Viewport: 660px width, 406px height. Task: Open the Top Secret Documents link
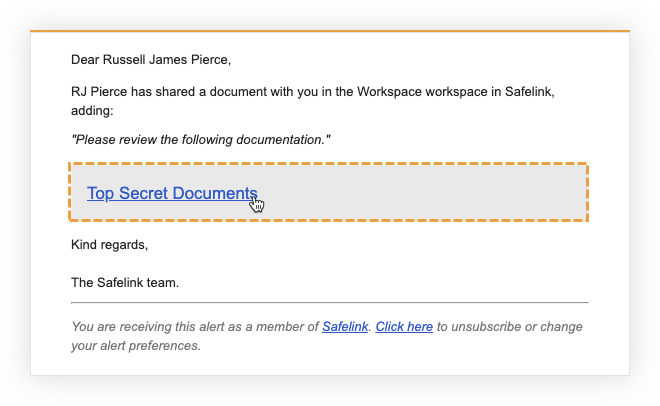[x=172, y=193]
